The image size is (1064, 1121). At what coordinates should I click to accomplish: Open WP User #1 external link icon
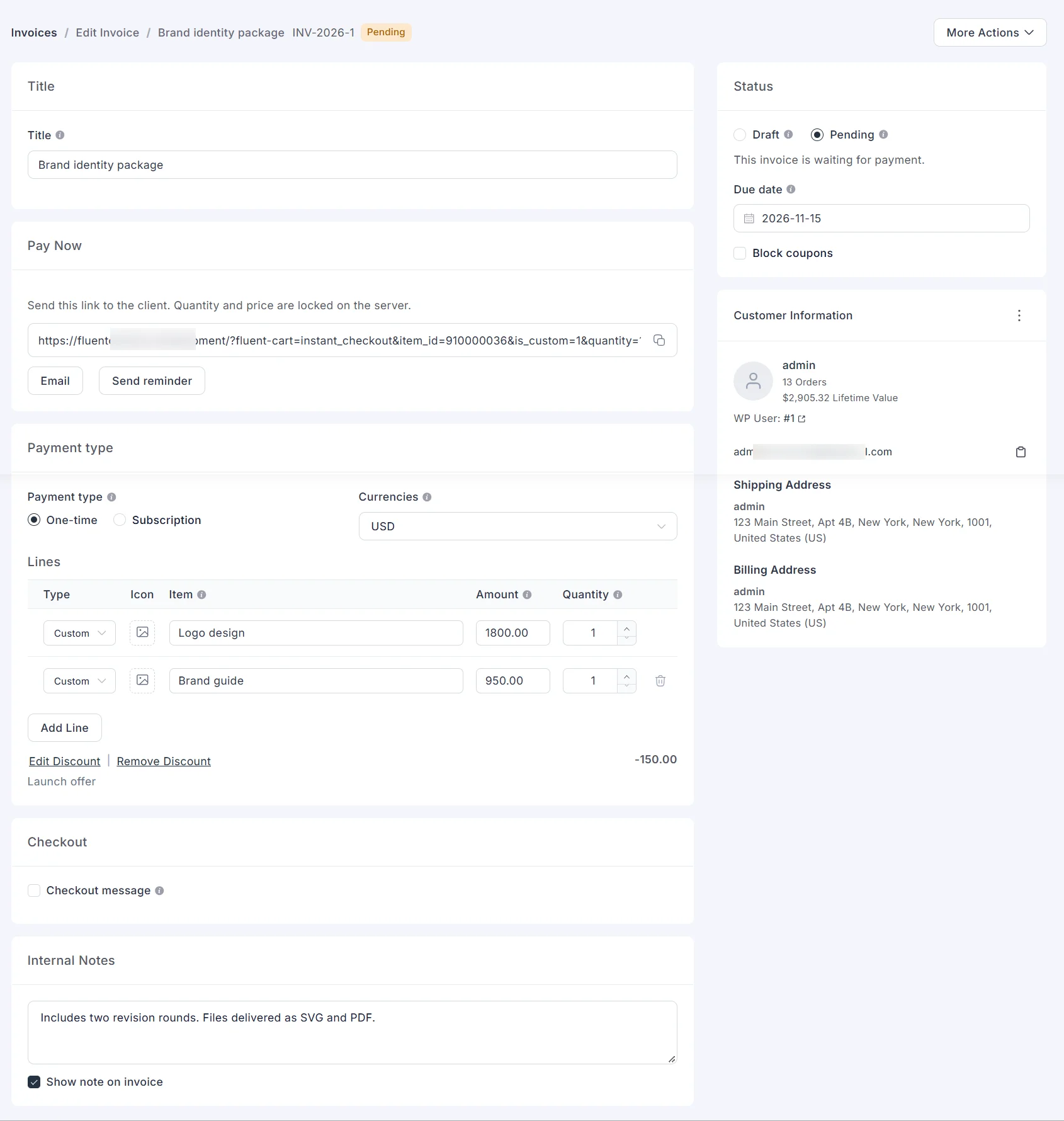tap(801, 419)
